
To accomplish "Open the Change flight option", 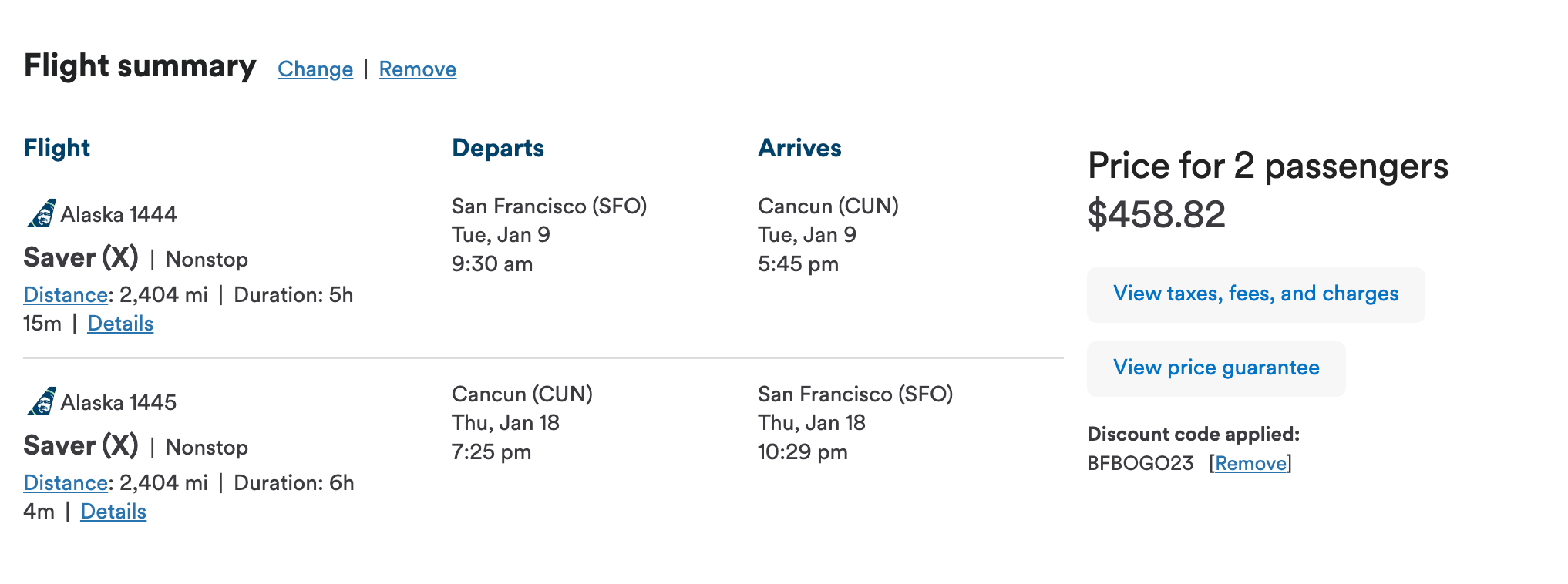I will pyautogui.click(x=315, y=69).
